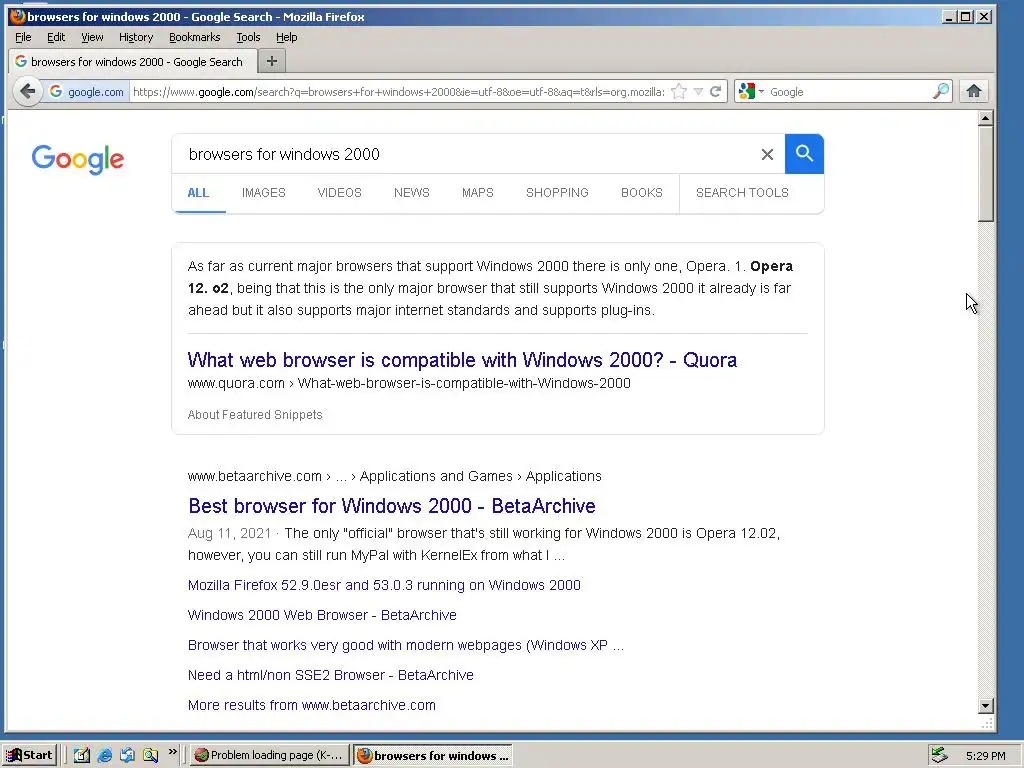
Task: Click the vertical scrollbar thumb
Action: click(985, 174)
